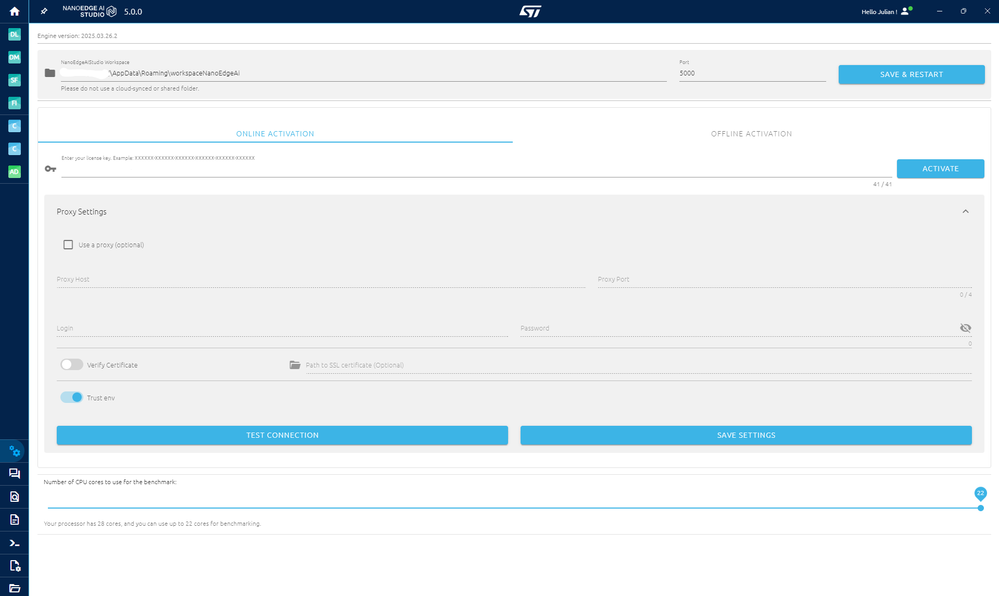Click the Password field
999x596 pixels.
pos(739,328)
